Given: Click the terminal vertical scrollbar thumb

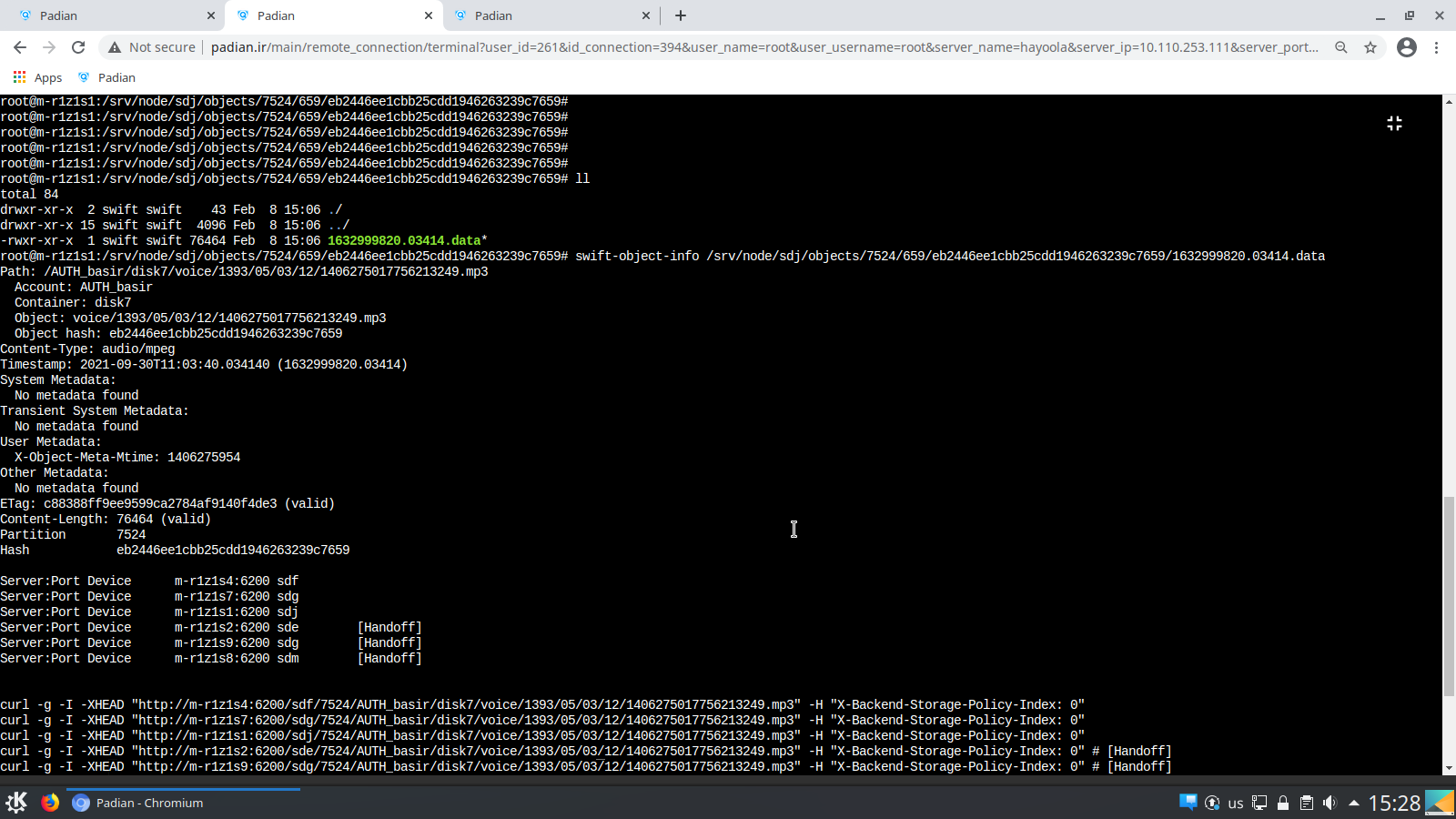Looking at the screenshot, I should pos(1449,596).
